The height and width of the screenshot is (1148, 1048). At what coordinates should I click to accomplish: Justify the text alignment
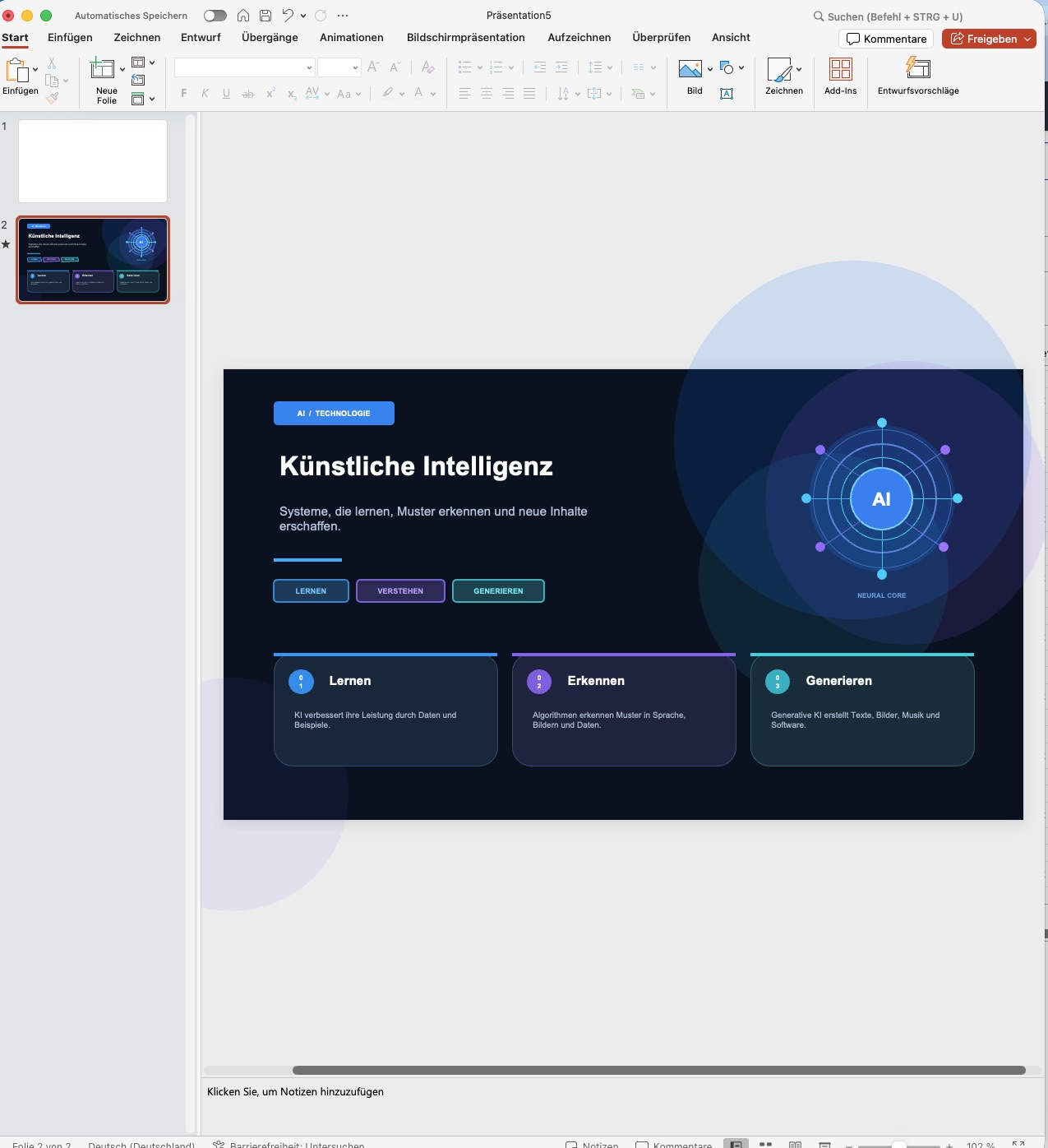(x=529, y=94)
